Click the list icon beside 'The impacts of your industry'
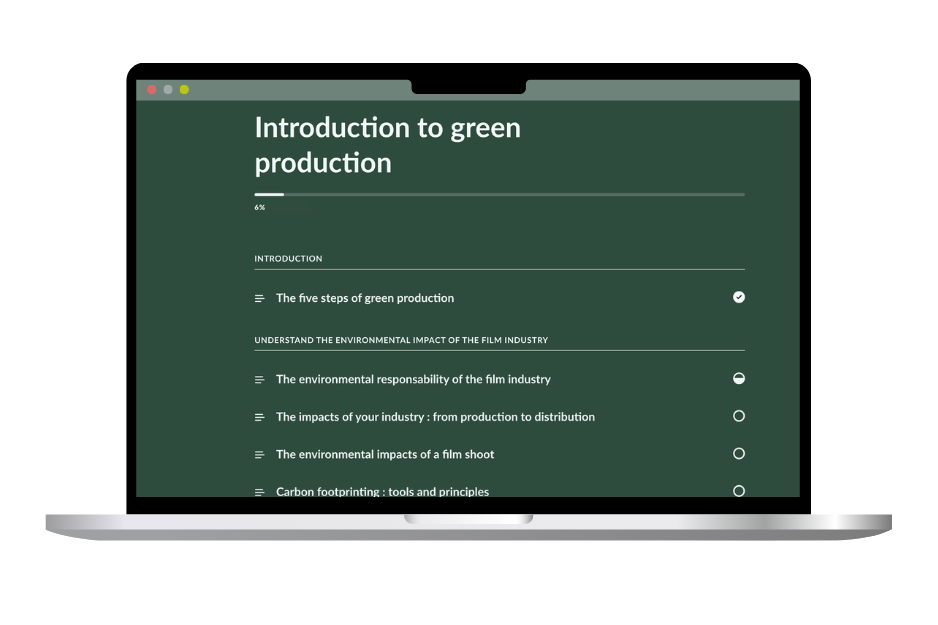The width and height of the screenshot is (938, 625). [x=259, y=417]
